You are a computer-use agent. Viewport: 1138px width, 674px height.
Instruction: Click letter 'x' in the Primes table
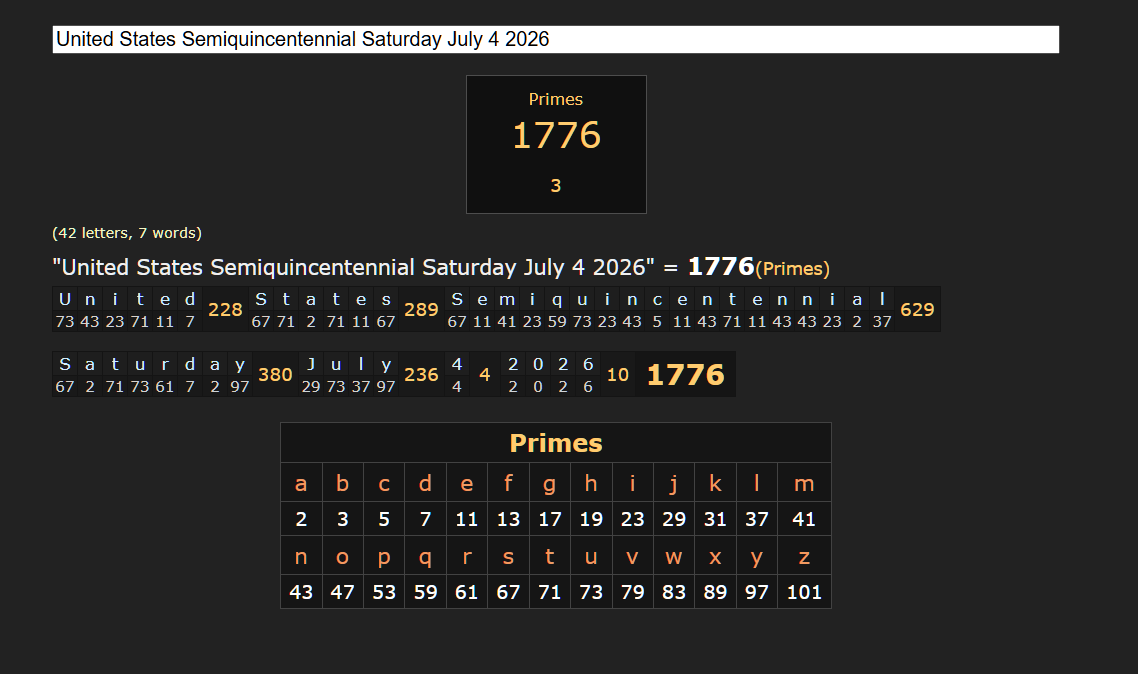715,556
